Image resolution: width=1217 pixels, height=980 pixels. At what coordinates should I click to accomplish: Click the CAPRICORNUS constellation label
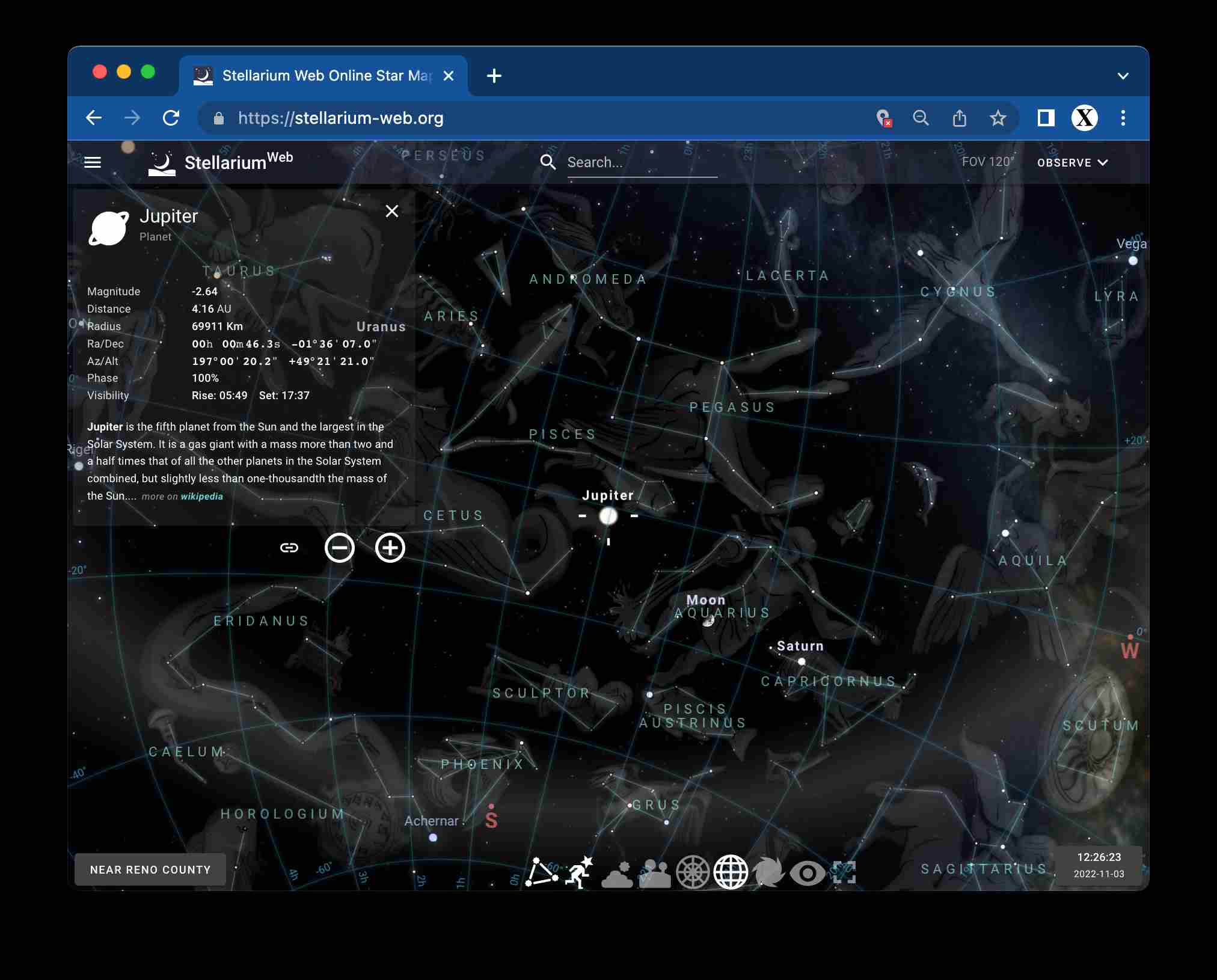tap(829, 682)
